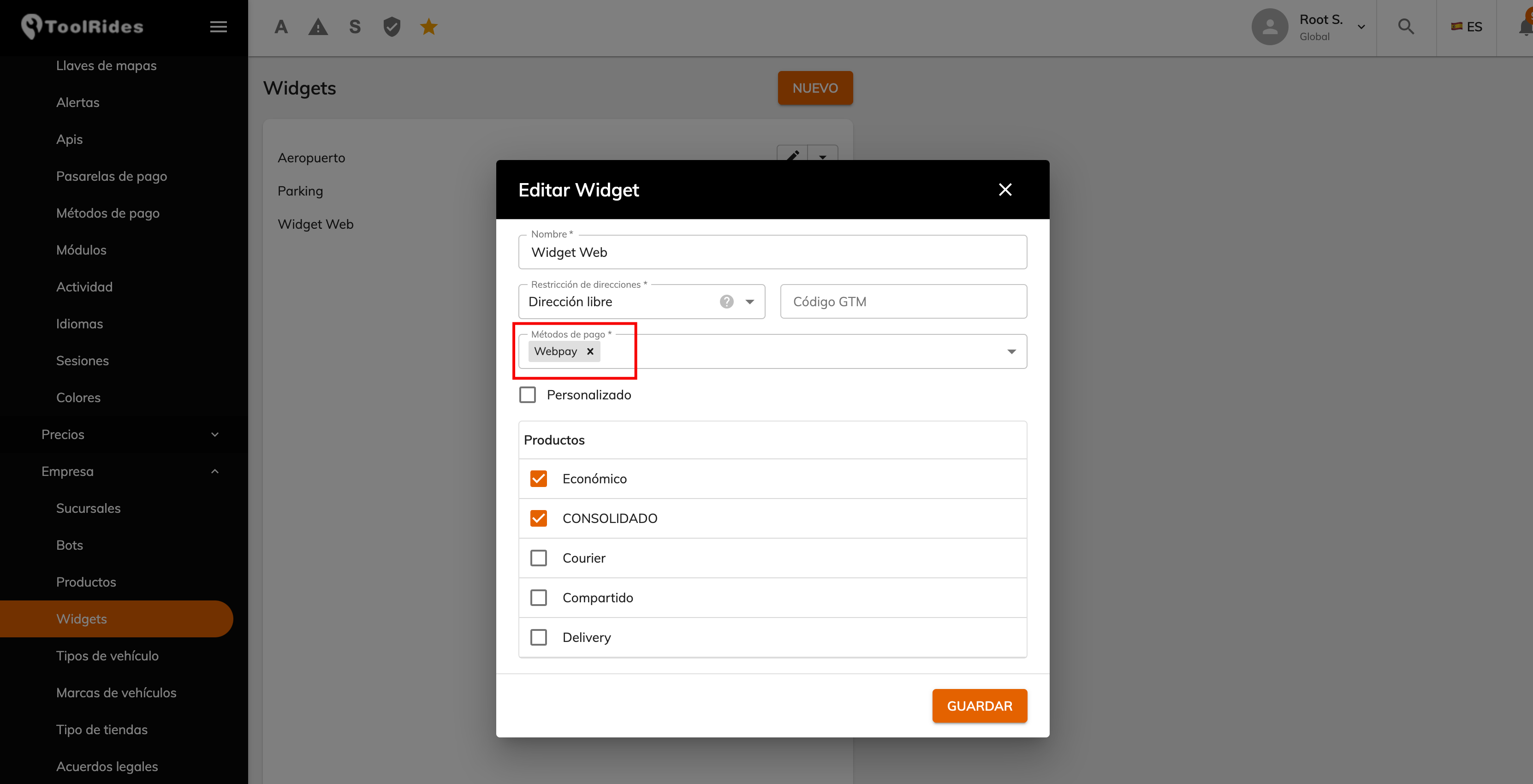Click the ToolRides logo
This screenshot has width=1533, height=784.
pos(82,27)
